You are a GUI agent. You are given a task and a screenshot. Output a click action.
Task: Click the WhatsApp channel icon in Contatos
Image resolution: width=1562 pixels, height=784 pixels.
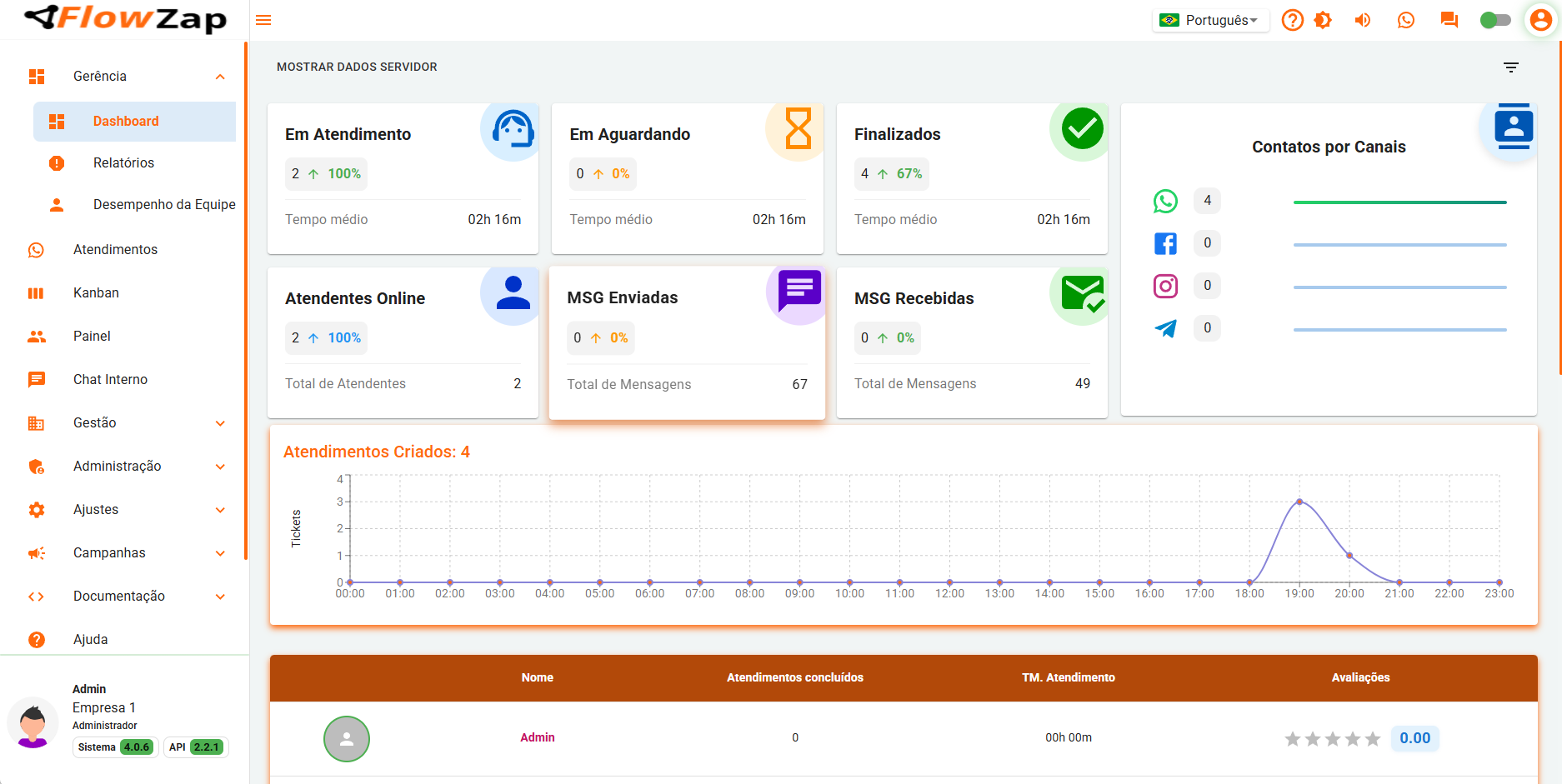[x=1165, y=201]
